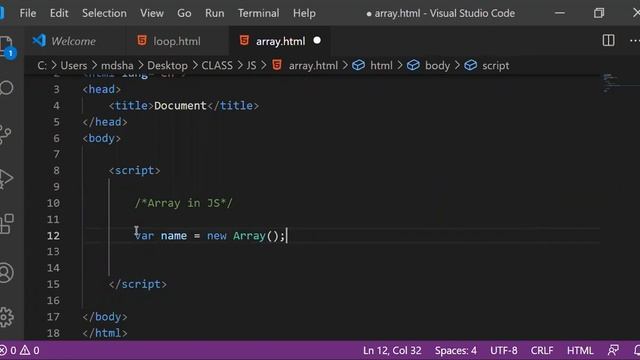The height and width of the screenshot is (360, 640).
Task: Click the opening script tag on line 8
Action: point(135,171)
